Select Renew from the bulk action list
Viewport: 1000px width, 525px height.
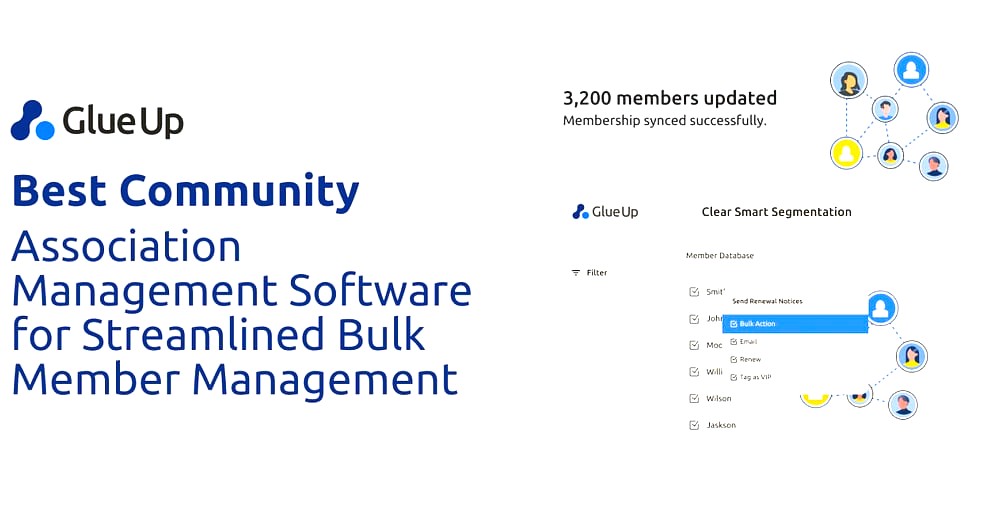746,360
